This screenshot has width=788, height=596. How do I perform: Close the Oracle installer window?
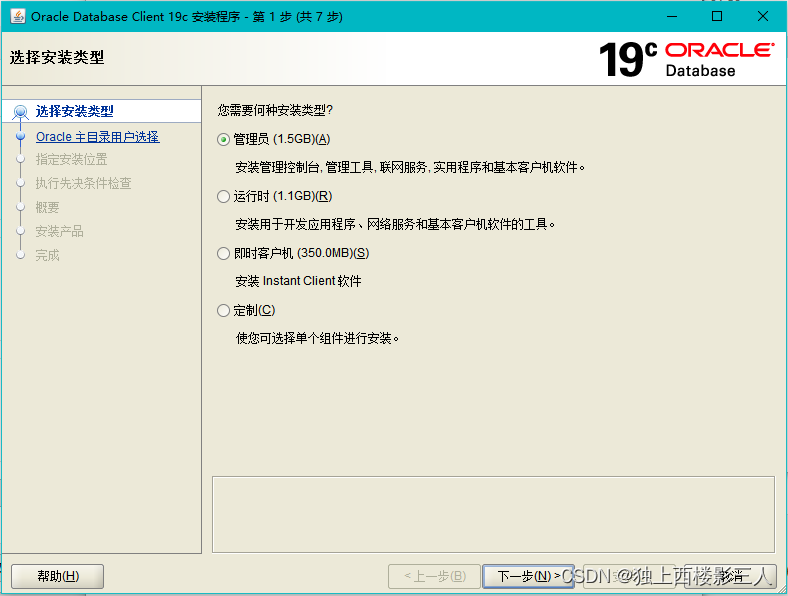pyautogui.click(x=762, y=17)
